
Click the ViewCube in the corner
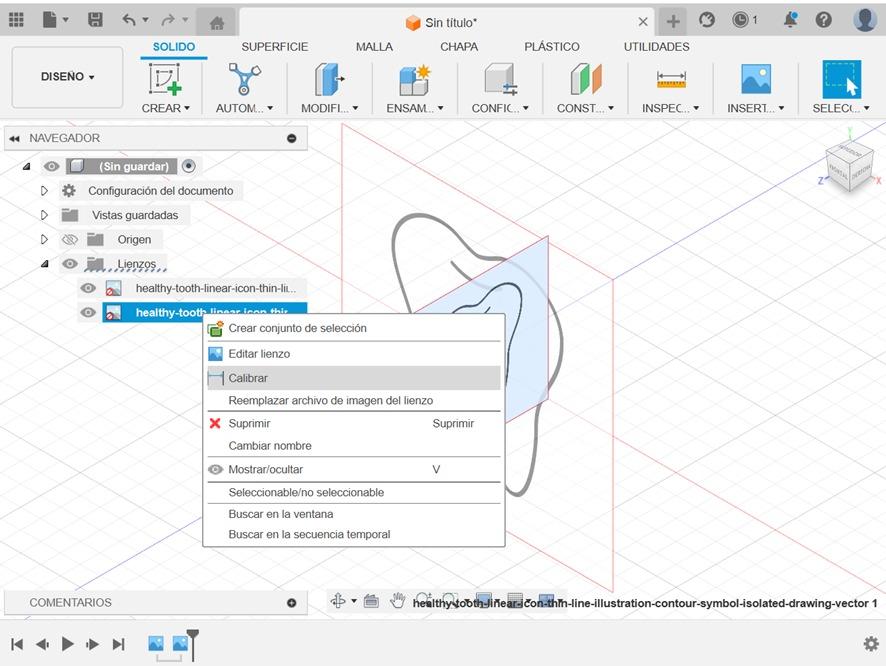pyautogui.click(x=849, y=167)
